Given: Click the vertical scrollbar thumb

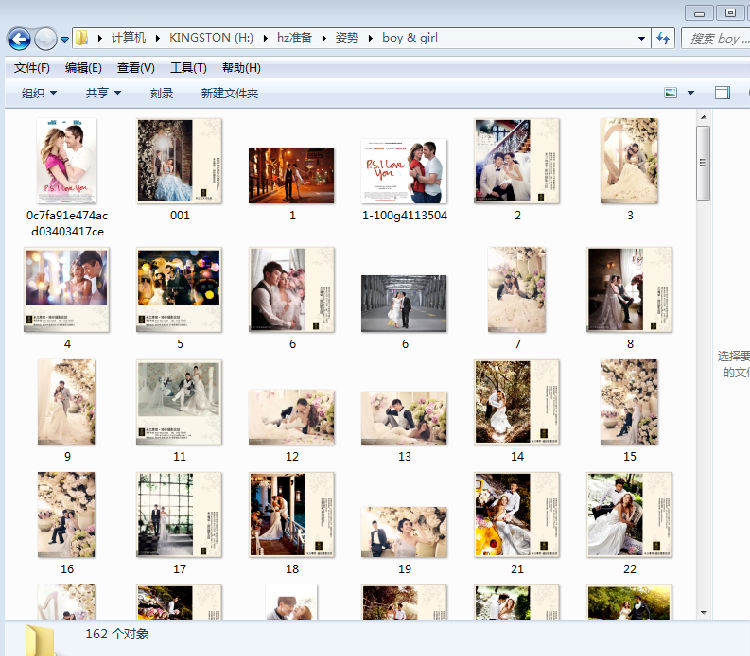Looking at the screenshot, I should click(703, 163).
